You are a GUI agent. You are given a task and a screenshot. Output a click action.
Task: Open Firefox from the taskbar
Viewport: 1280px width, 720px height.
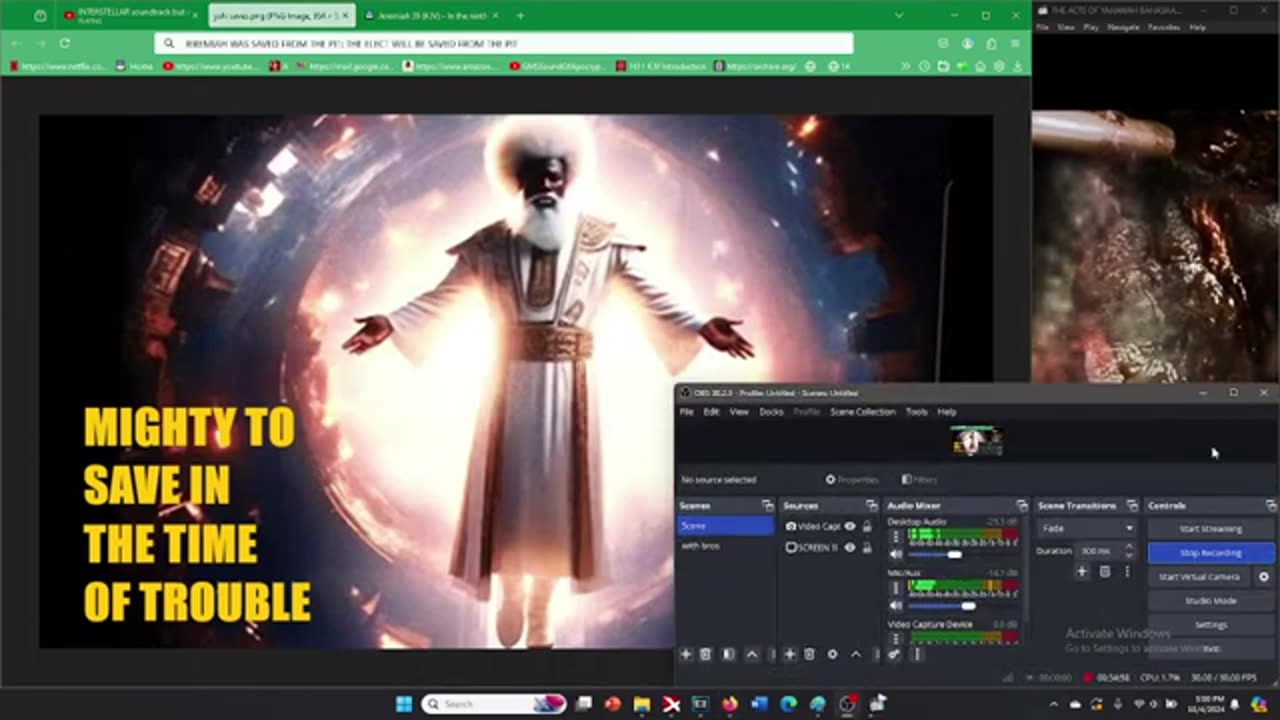(x=730, y=704)
